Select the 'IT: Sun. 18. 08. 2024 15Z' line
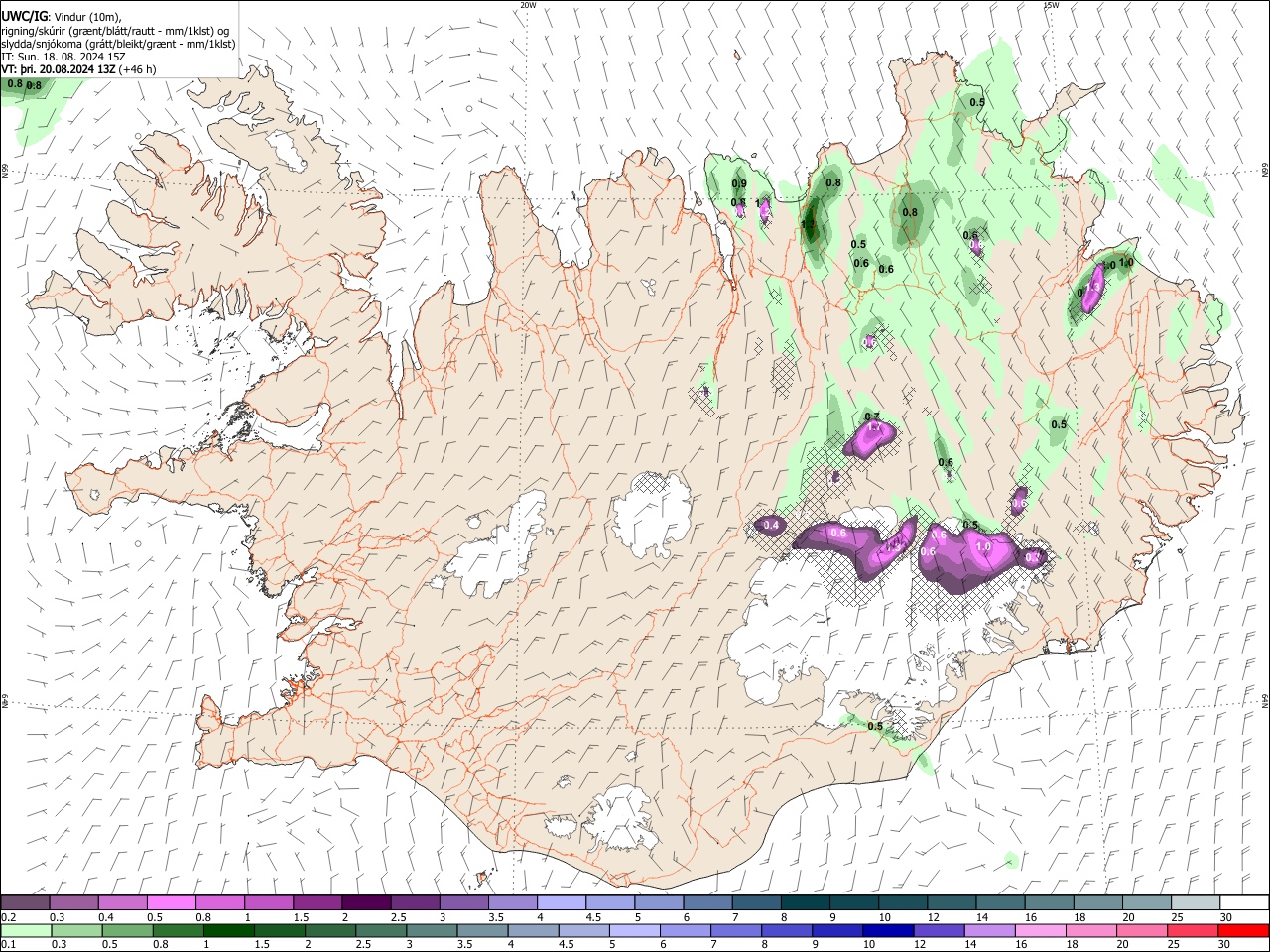The height and width of the screenshot is (952, 1270). click(63, 57)
